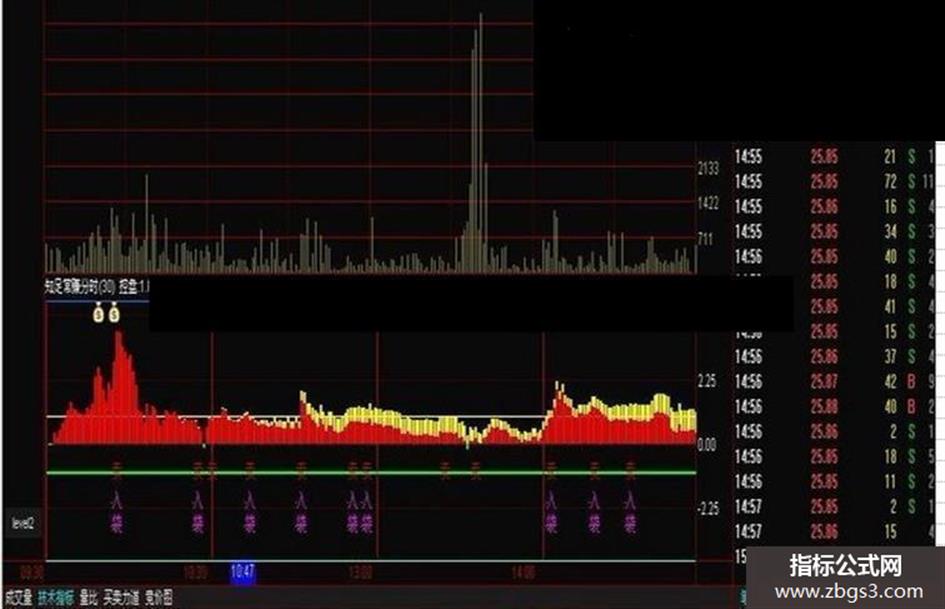Select the 14:55 tick row with volume 21
The width and height of the screenshot is (945, 609).
pyautogui.click(x=835, y=157)
